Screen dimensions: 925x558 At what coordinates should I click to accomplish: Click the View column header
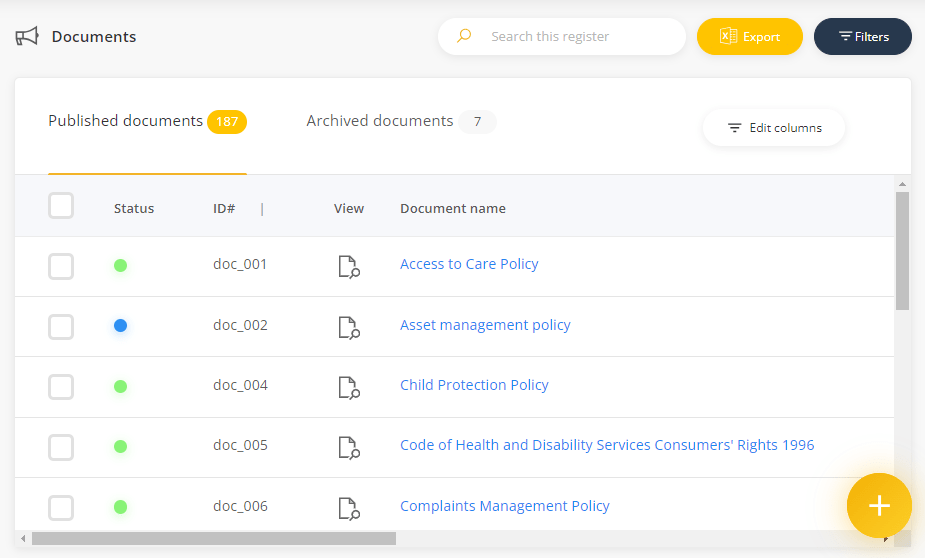tap(349, 209)
